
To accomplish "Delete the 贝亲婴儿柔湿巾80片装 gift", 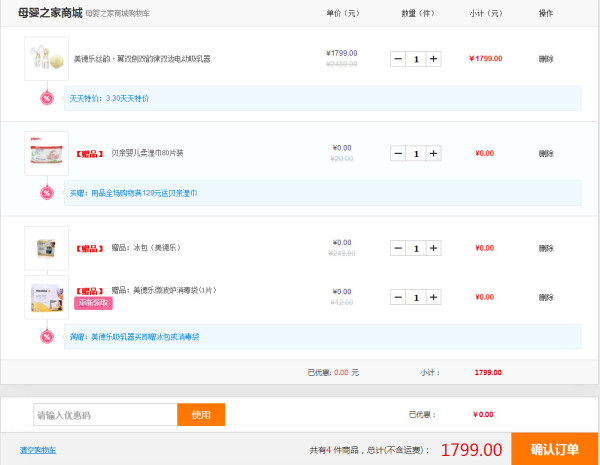I will 546,153.
